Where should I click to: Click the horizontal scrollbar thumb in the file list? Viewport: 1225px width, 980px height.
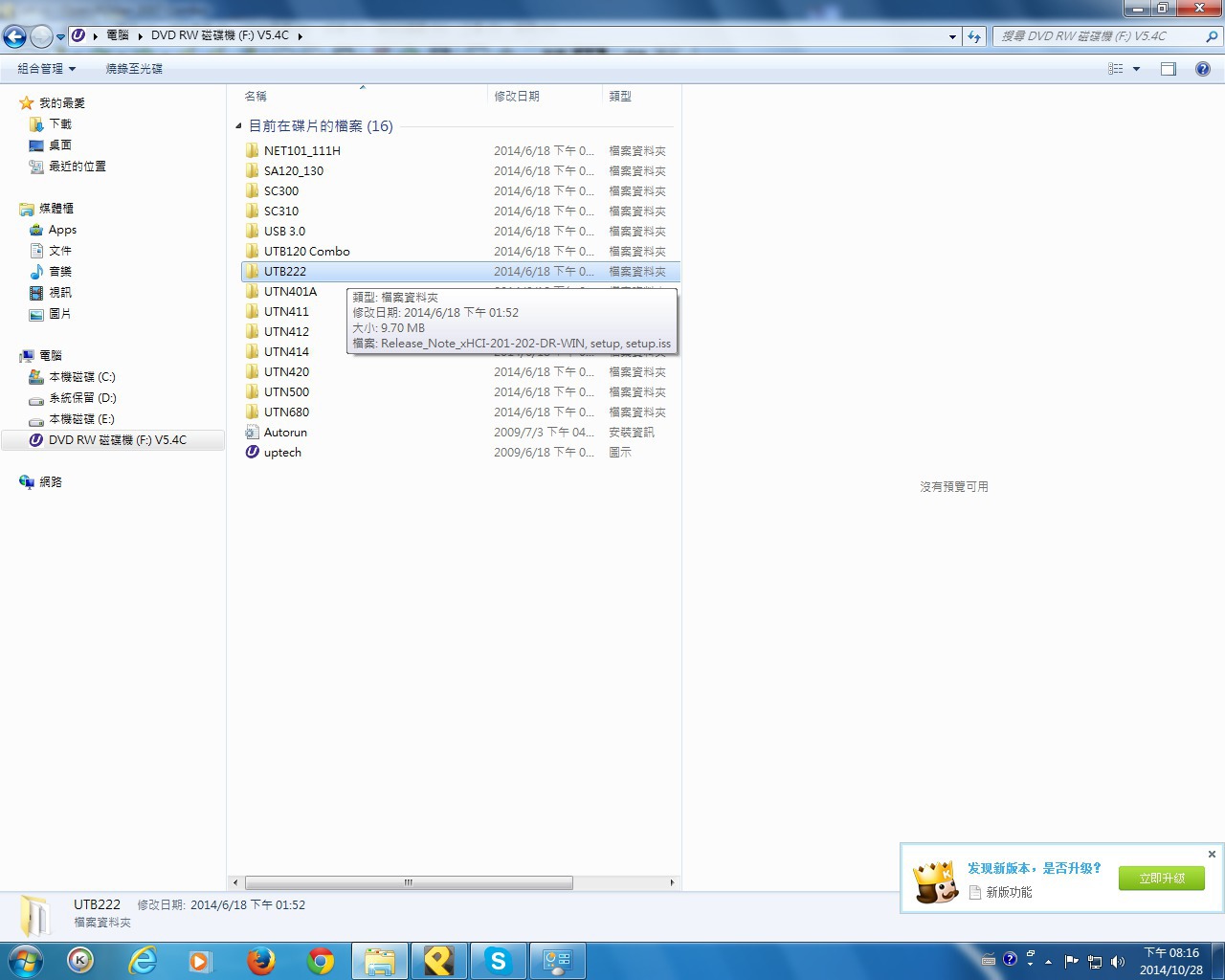click(x=409, y=882)
